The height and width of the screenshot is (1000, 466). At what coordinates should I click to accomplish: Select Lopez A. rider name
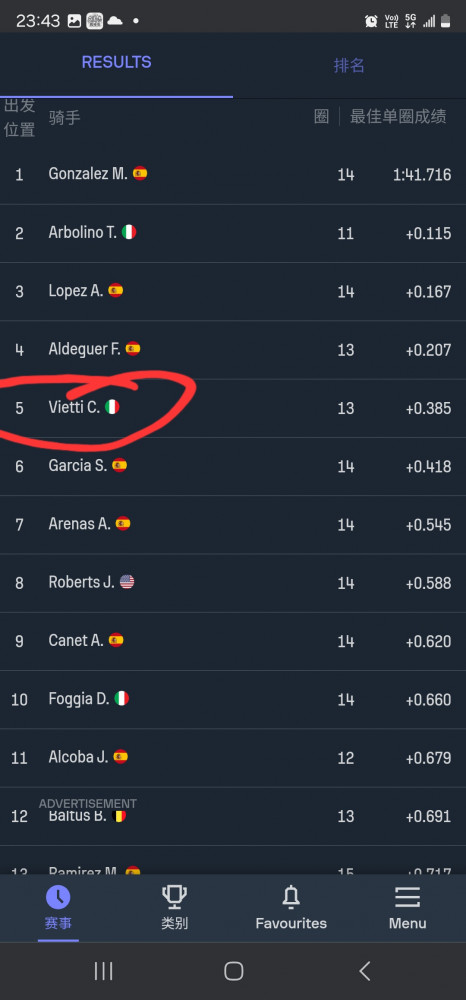click(76, 291)
